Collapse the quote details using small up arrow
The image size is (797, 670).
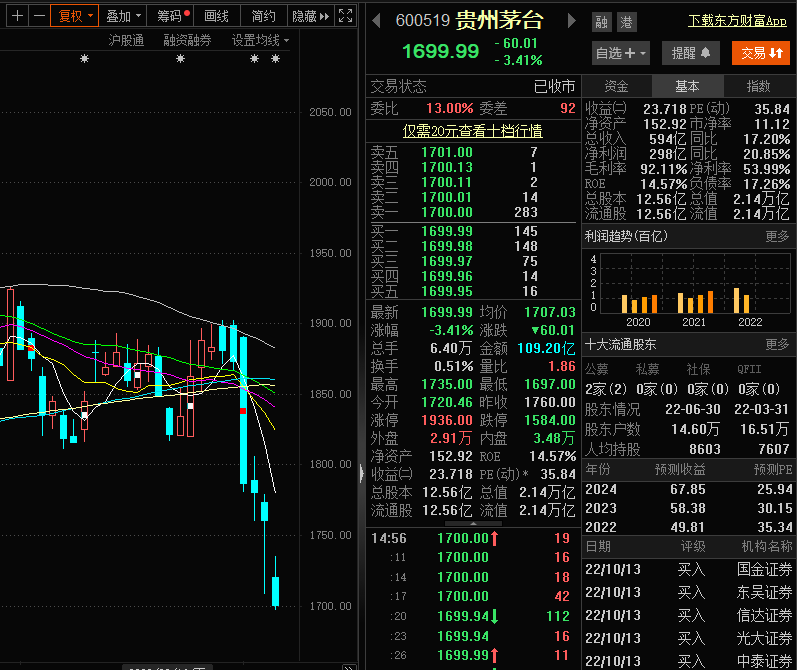[473, 523]
